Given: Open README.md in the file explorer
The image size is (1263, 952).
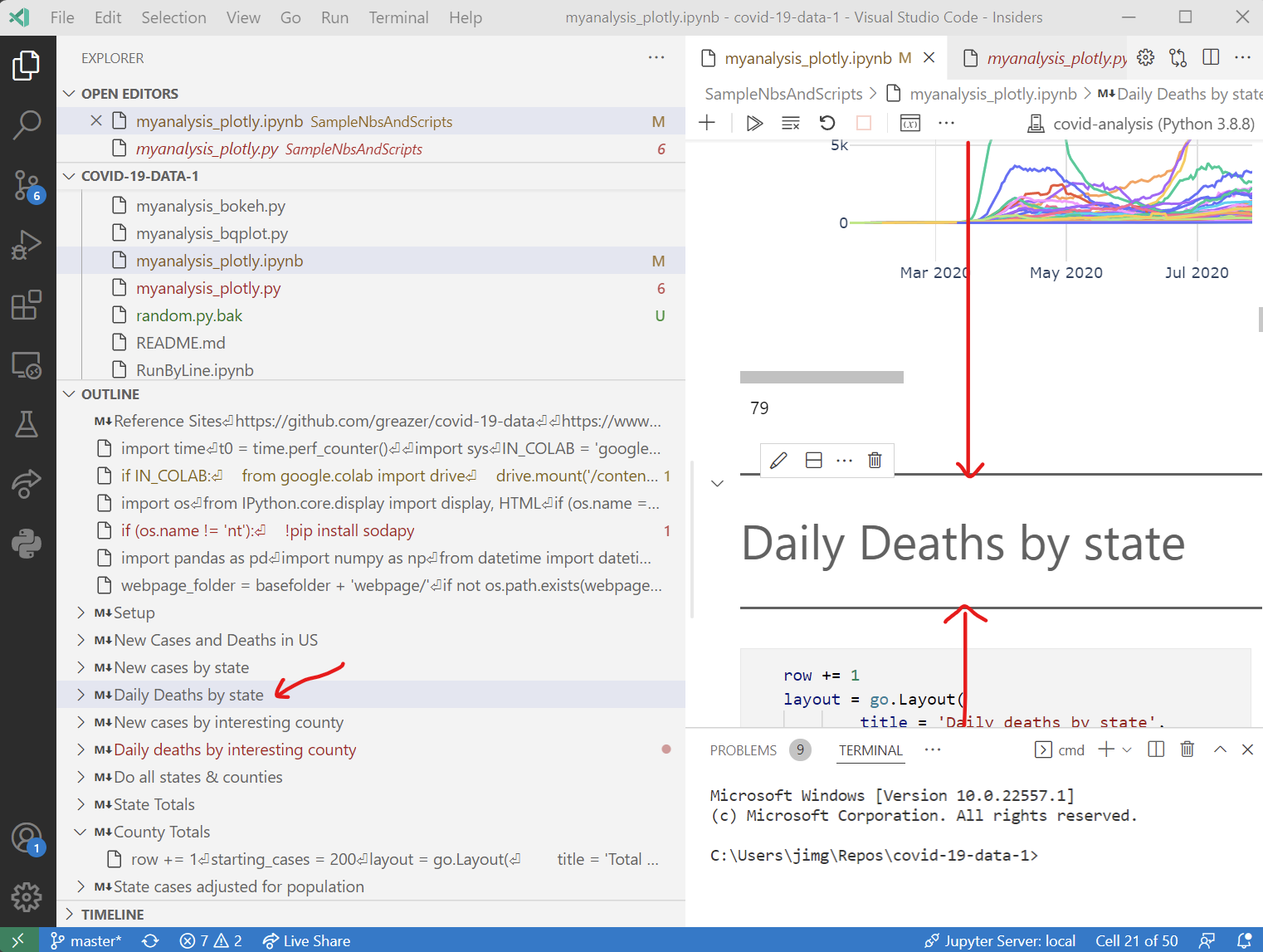Looking at the screenshot, I should point(181,343).
